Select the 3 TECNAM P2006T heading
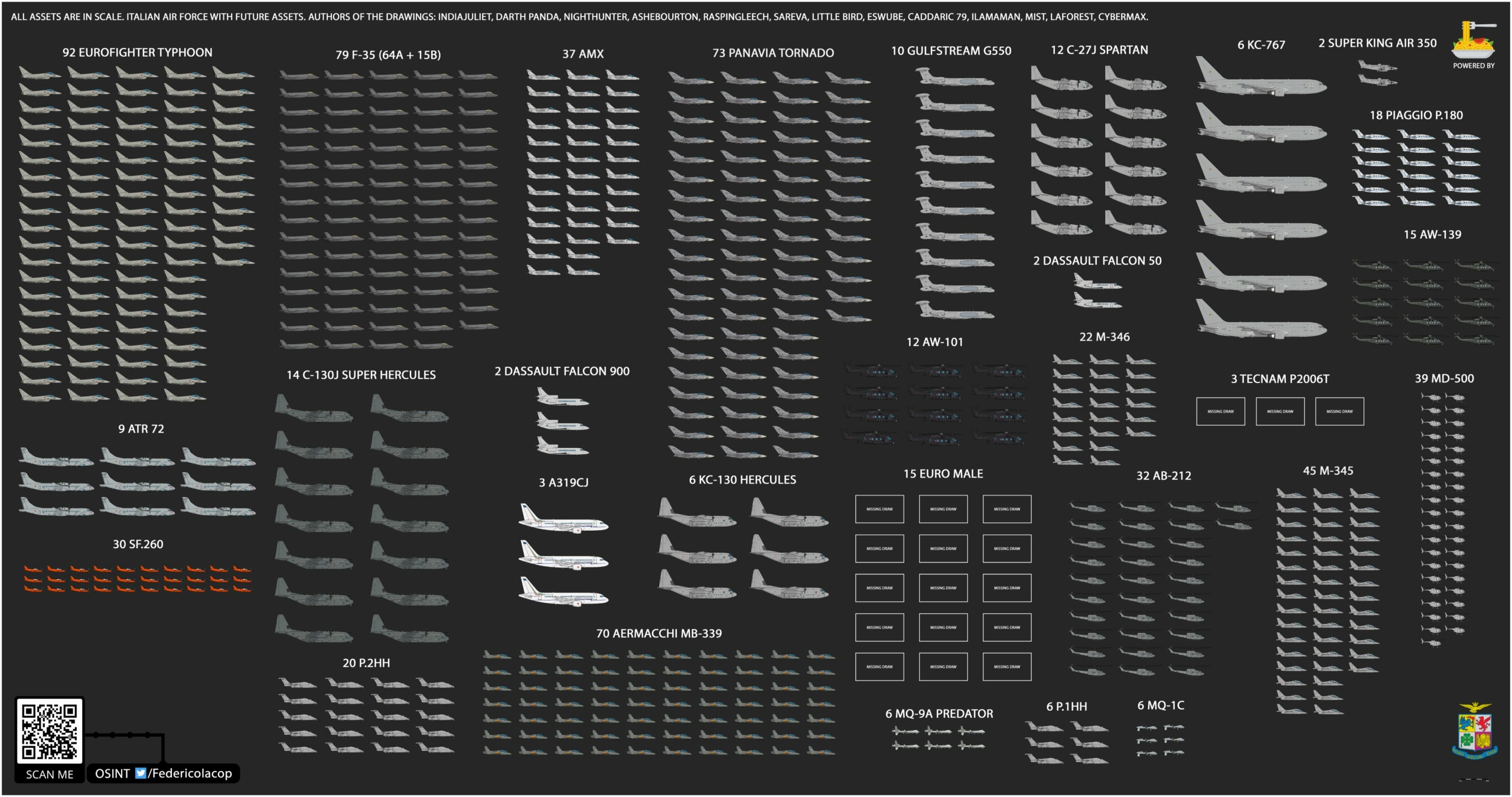 (1280, 379)
